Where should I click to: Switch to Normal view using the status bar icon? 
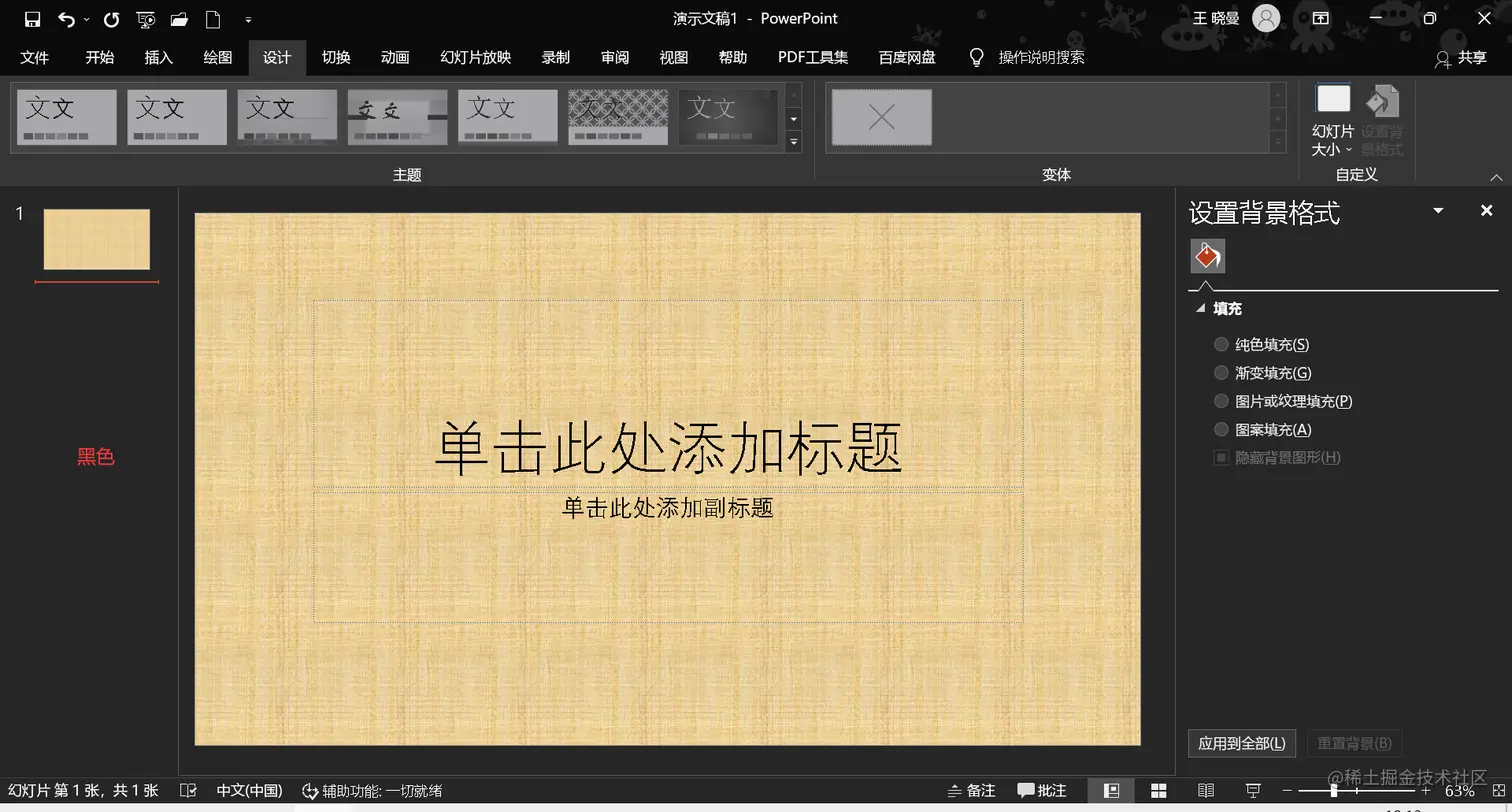pos(1111,790)
